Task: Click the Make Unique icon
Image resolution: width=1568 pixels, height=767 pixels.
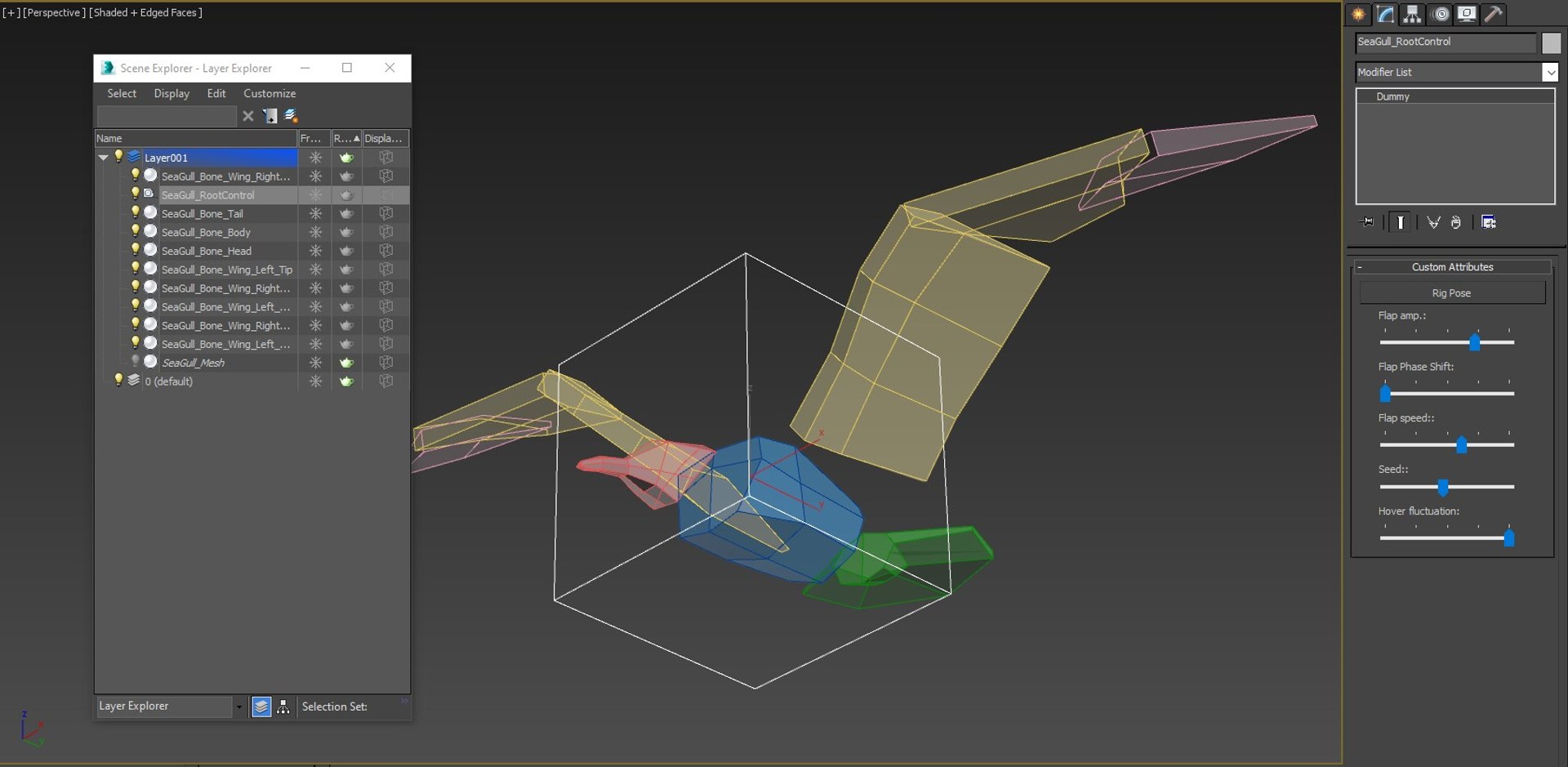Action: point(1433,222)
